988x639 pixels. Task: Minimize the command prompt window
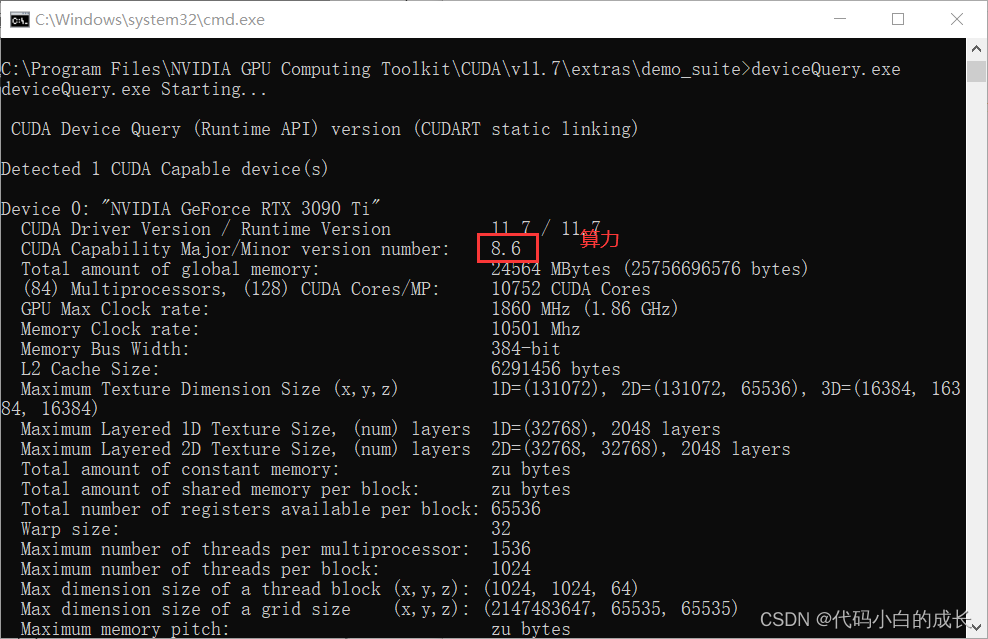841,18
